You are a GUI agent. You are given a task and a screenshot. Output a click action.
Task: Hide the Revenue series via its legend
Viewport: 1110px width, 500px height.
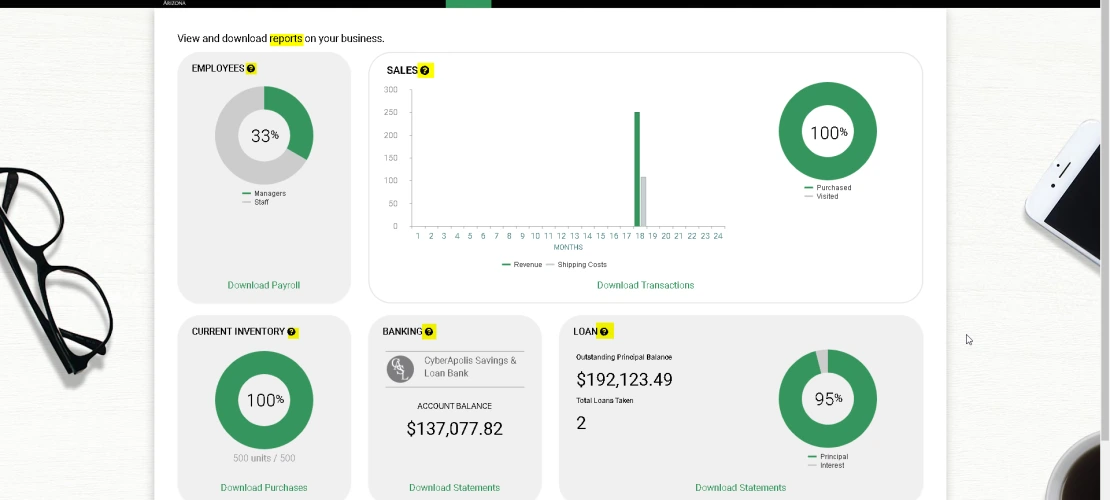point(522,265)
